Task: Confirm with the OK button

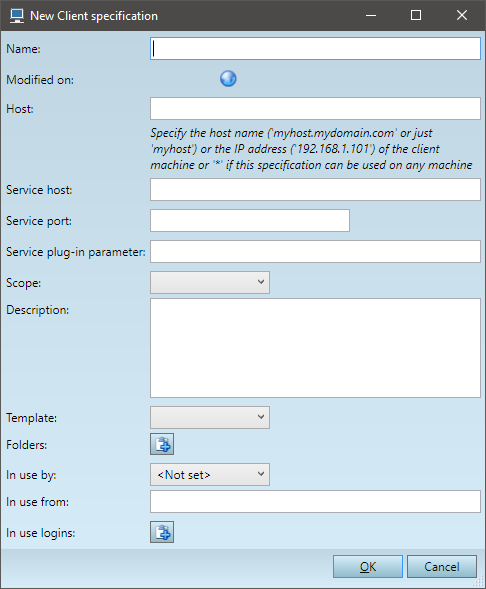Action: [x=368, y=566]
